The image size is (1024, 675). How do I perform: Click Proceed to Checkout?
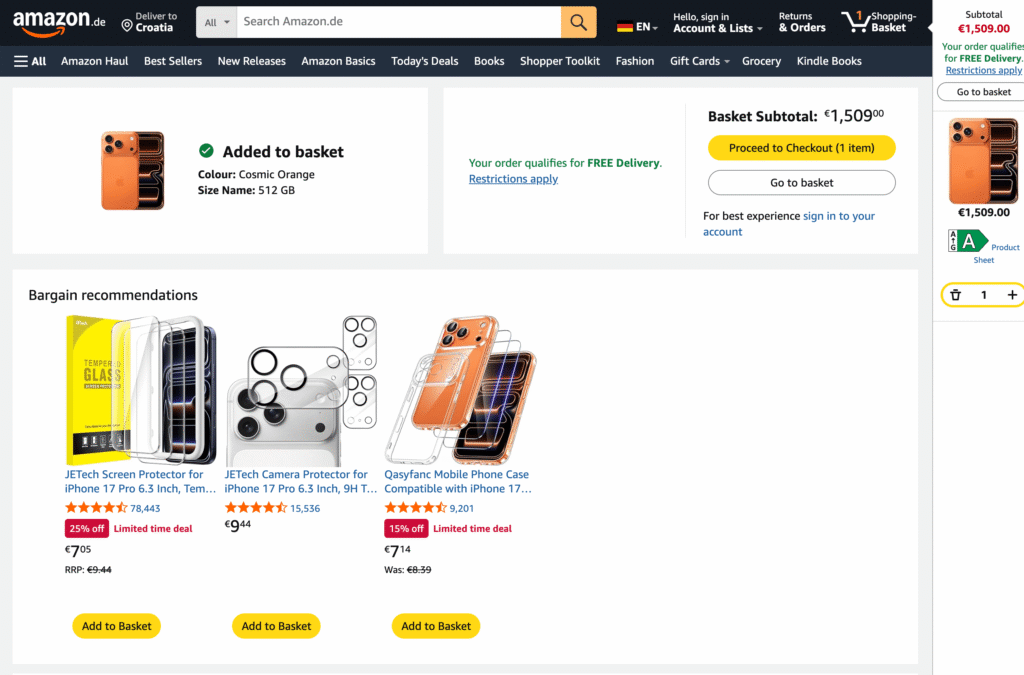801,147
